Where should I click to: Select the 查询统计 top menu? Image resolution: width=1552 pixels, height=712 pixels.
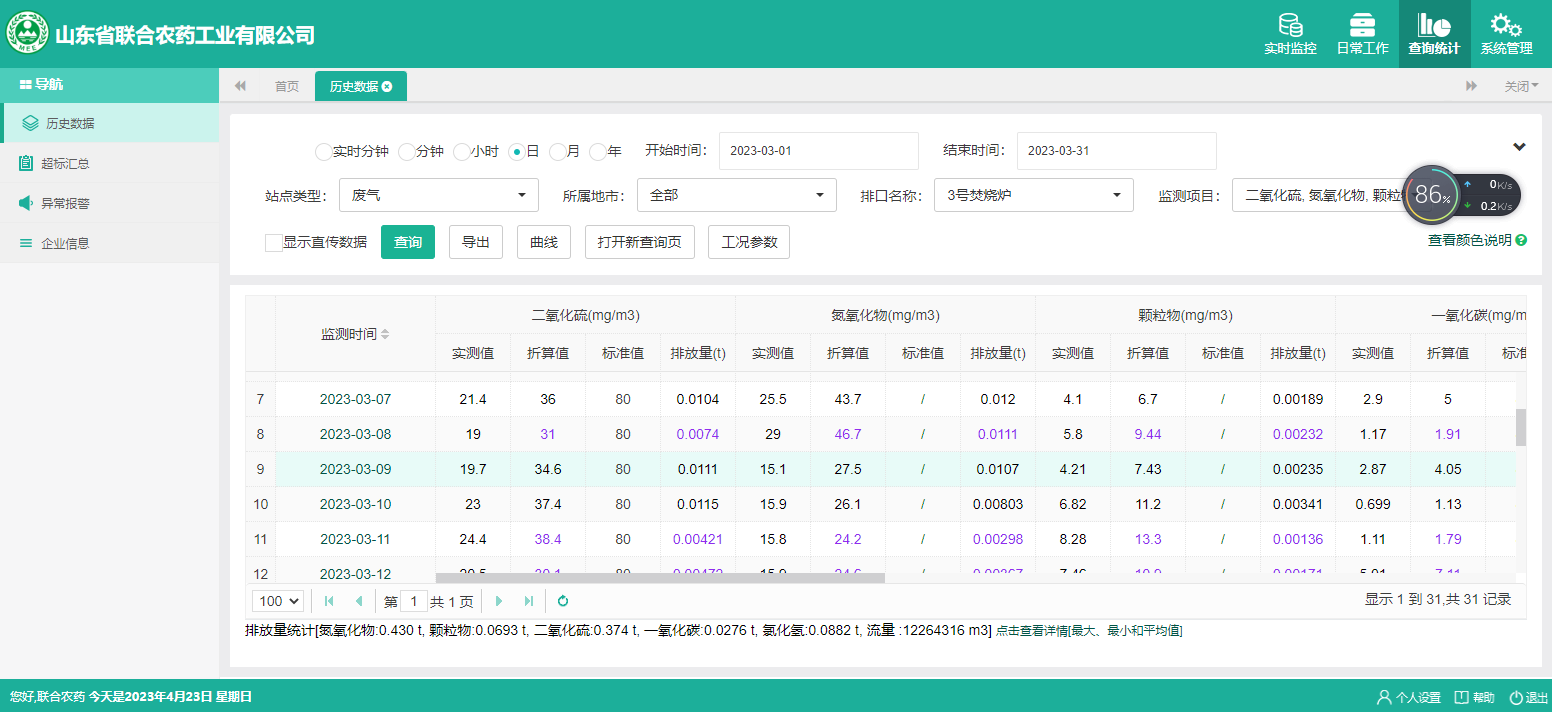coord(1434,34)
